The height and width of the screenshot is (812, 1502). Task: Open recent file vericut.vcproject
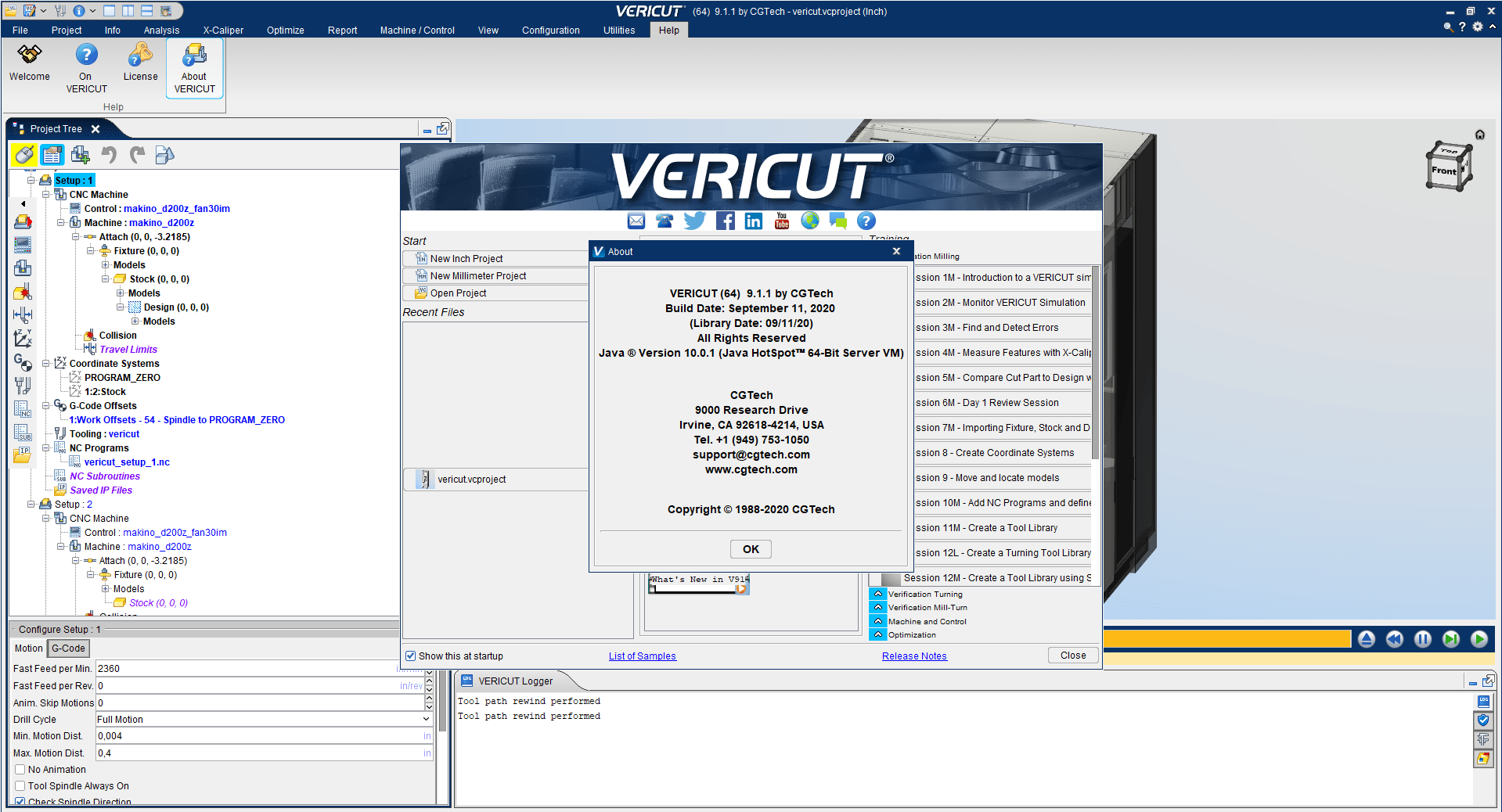click(x=495, y=480)
